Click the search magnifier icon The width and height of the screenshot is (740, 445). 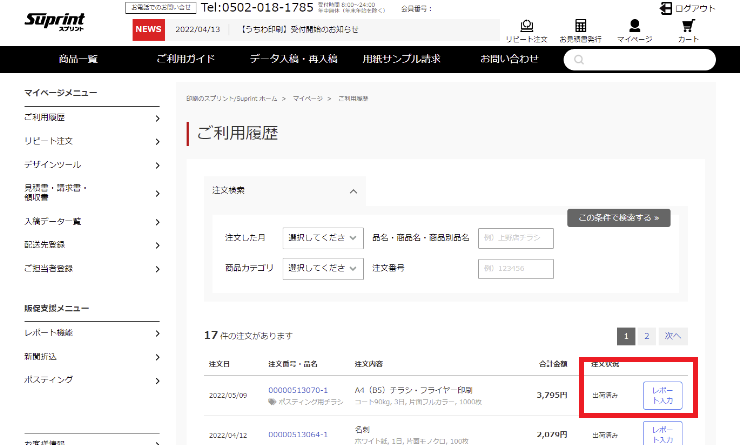[x=580, y=59]
